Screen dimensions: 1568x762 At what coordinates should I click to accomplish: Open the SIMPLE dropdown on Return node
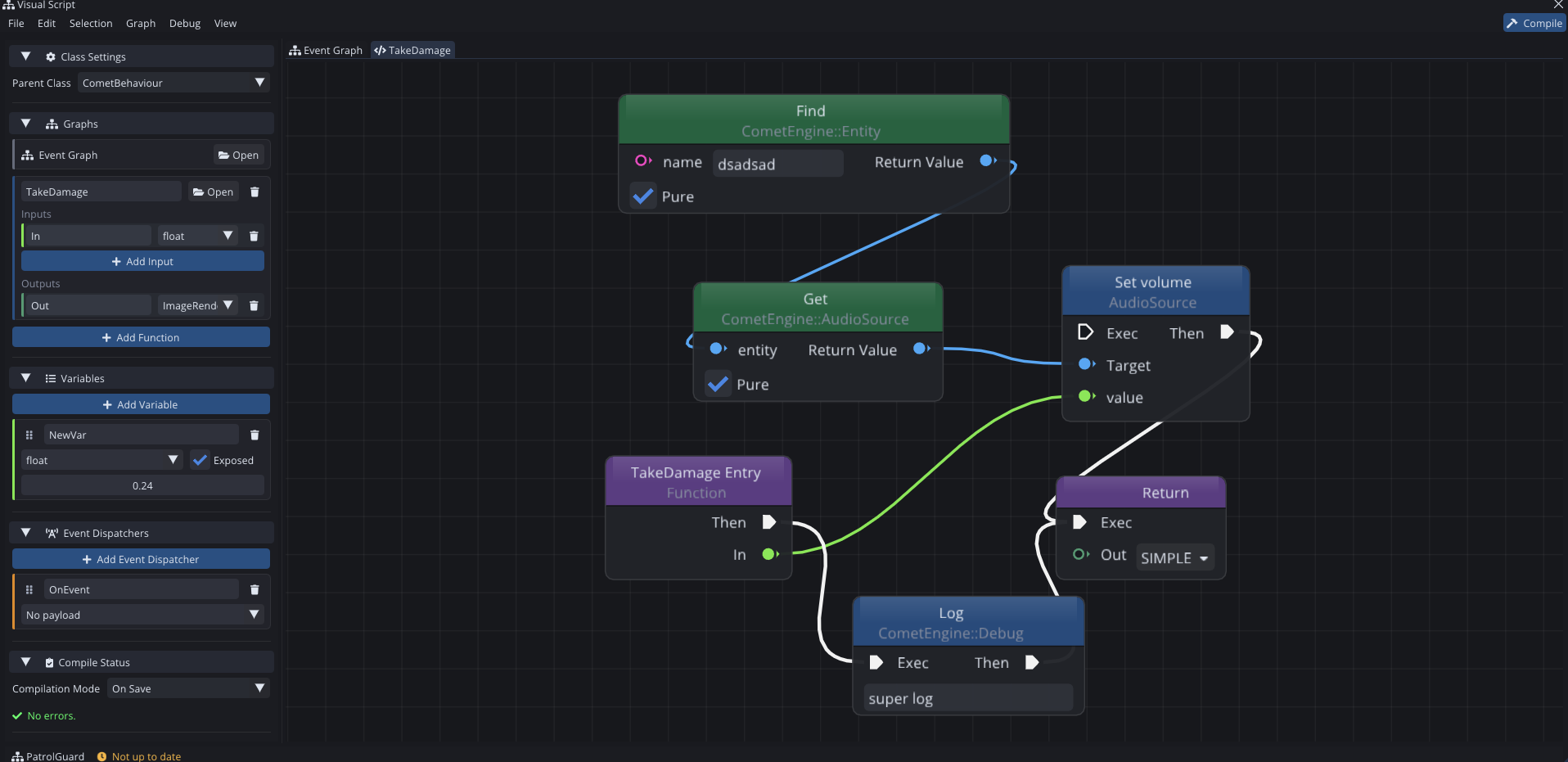[x=1175, y=557]
